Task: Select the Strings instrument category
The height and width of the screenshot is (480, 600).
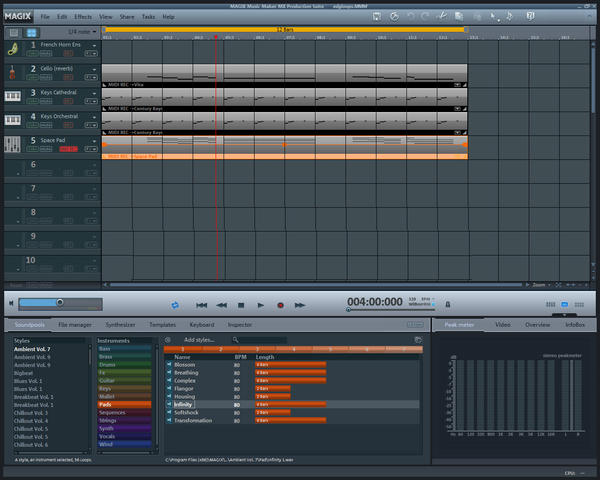Action: [x=124, y=420]
